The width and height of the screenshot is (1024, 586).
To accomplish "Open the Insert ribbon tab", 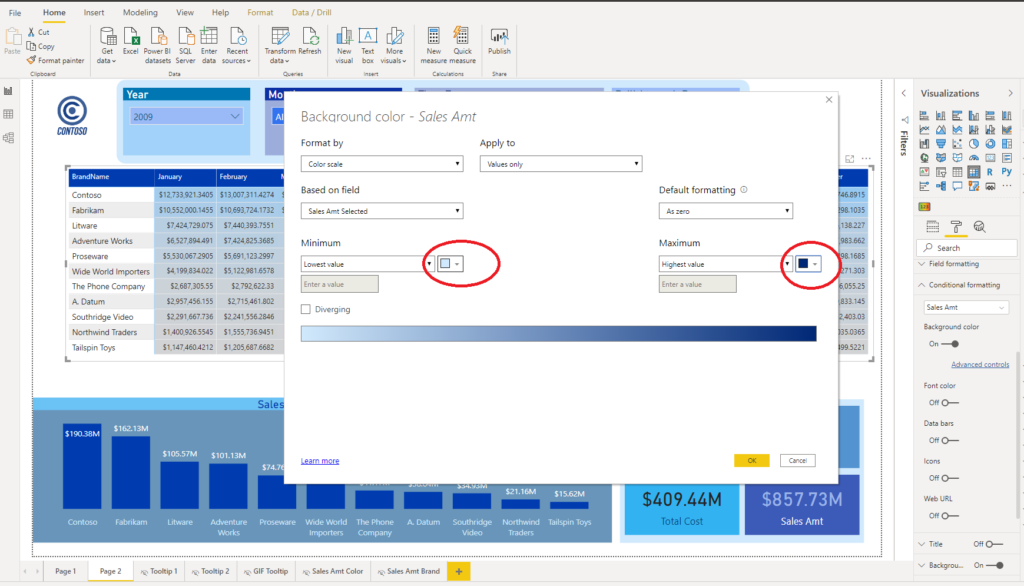I will click(x=93, y=12).
